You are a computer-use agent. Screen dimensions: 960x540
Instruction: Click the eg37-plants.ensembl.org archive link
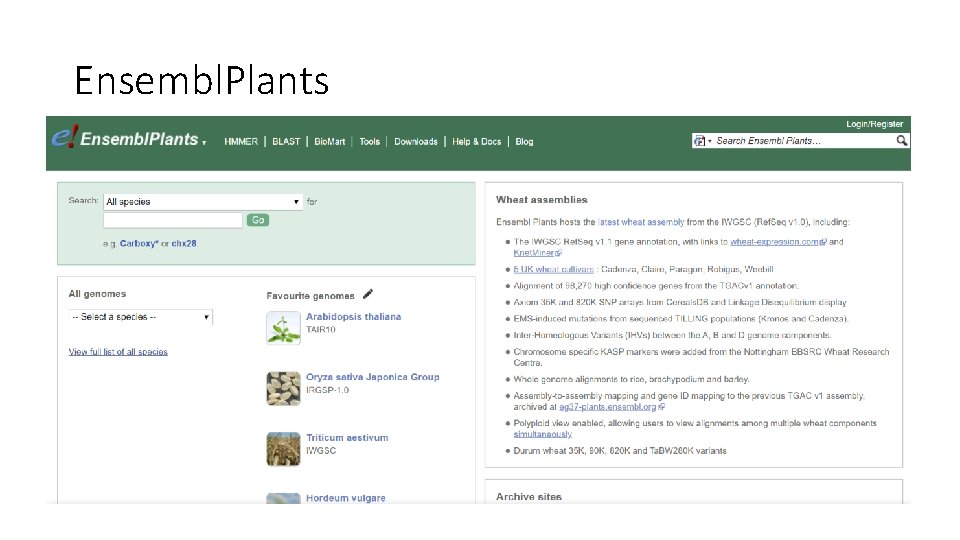click(x=608, y=407)
